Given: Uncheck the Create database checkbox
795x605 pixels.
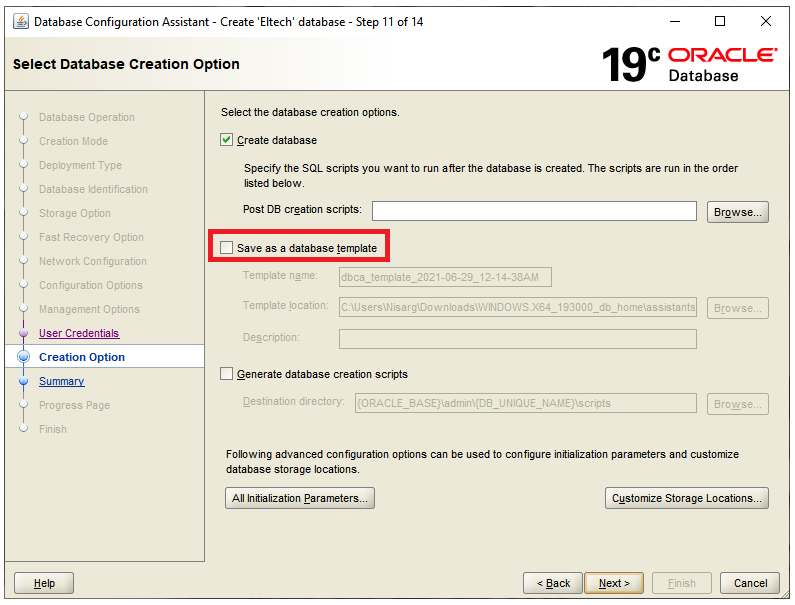Looking at the screenshot, I should pyautogui.click(x=227, y=140).
